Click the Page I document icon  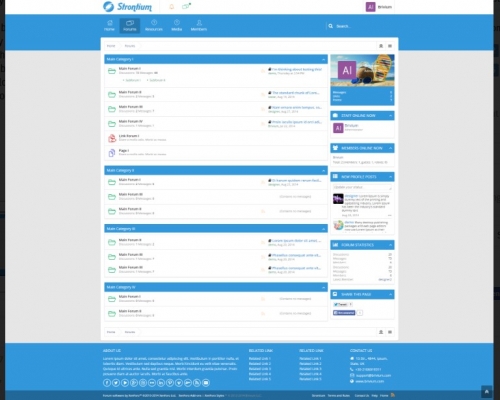(112, 153)
